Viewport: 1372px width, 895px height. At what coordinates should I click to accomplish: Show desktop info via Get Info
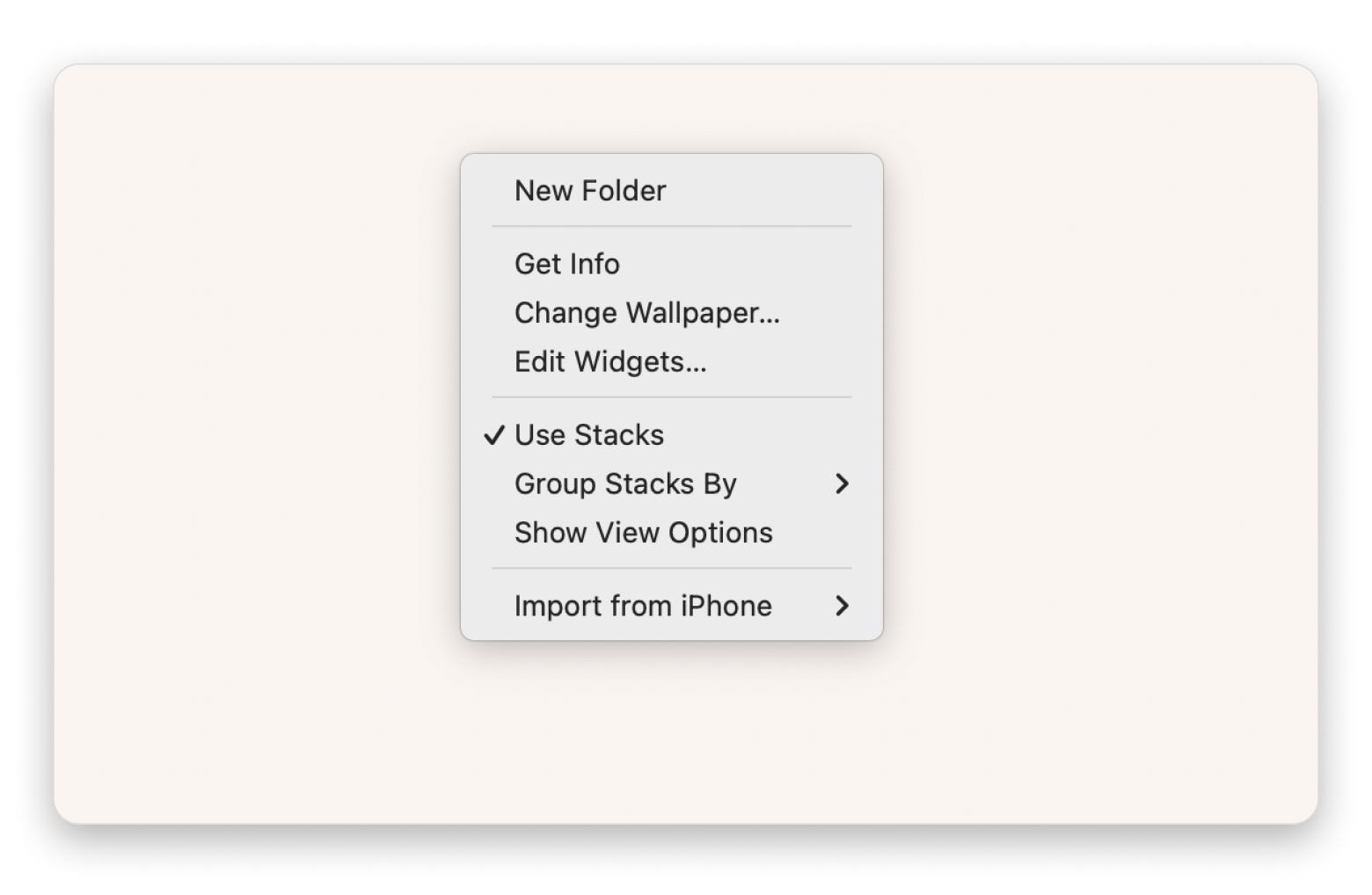[x=567, y=264]
